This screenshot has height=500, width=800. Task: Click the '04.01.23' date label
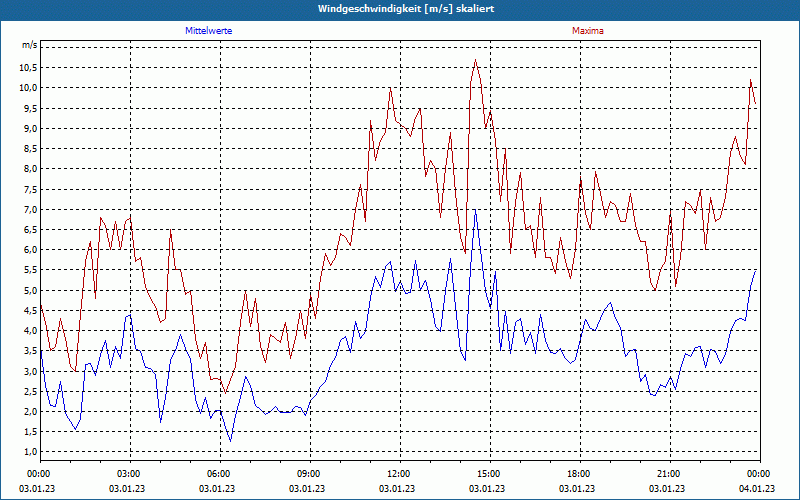point(757,489)
